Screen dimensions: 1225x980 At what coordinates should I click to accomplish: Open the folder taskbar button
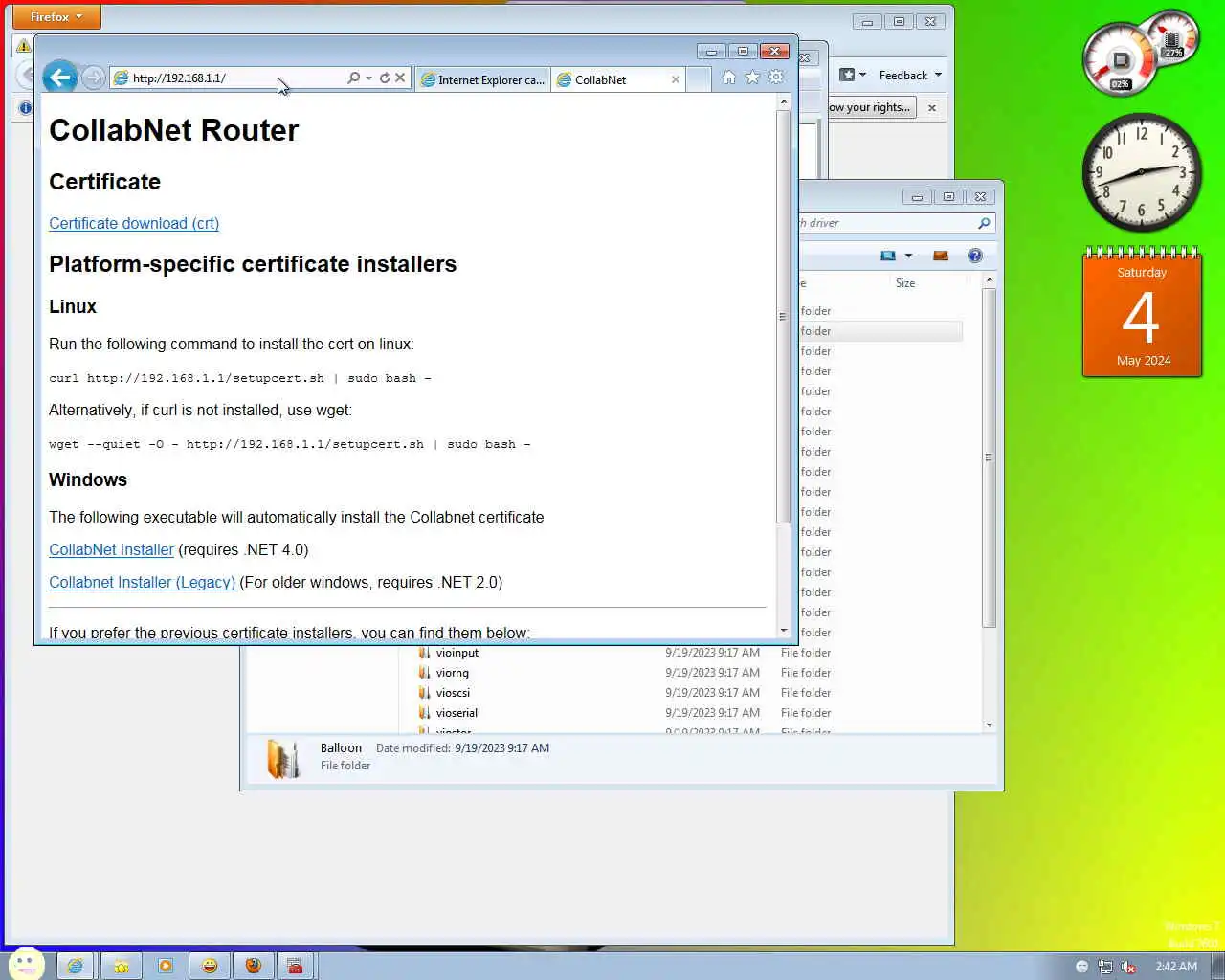(121, 966)
